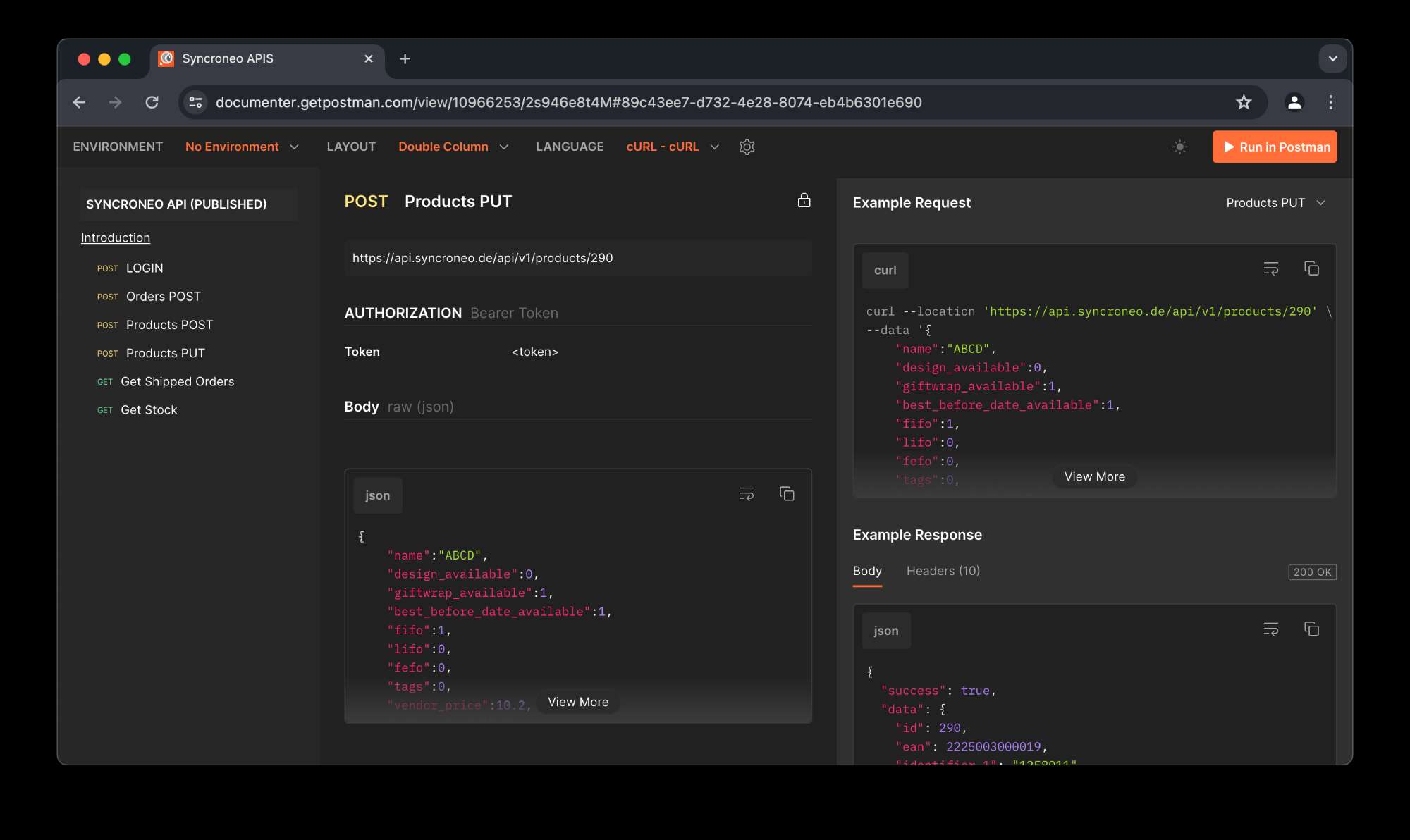Open the Chrome three-dot menu
The height and width of the screenshot is (840, 1410).
[1330, 102]
